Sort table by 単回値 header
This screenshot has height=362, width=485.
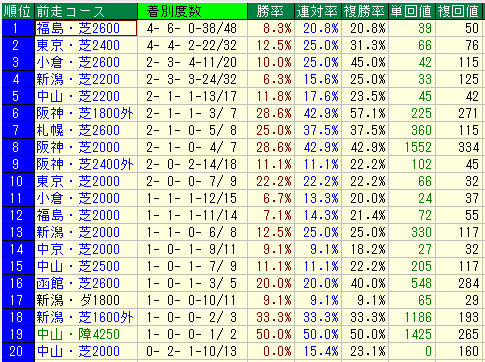point(412,11)
